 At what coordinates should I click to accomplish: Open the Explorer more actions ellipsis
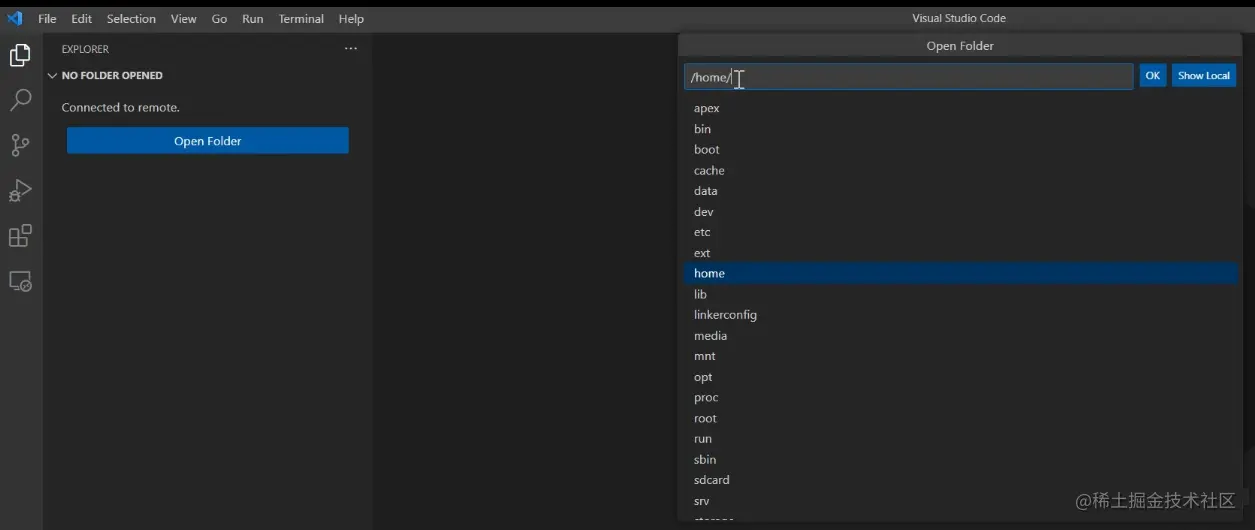click(350, 49)
